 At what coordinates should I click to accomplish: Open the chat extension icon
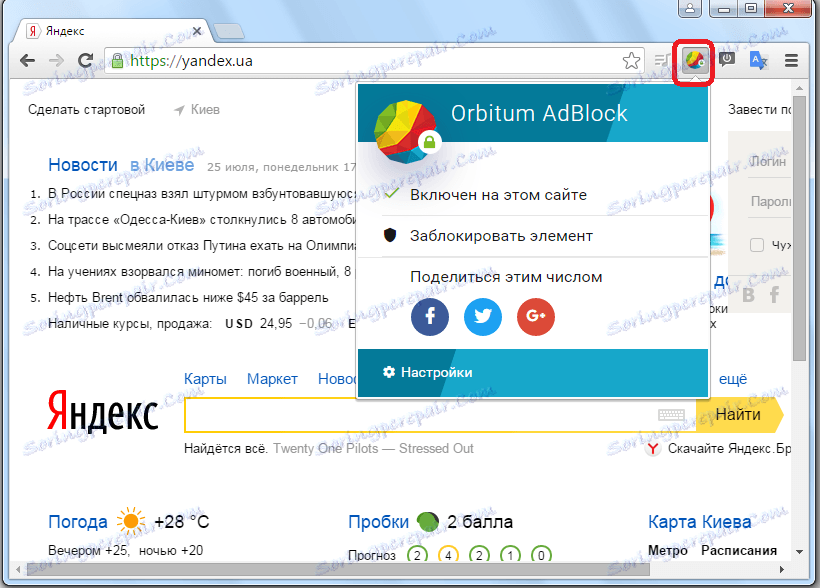coord(727,60)
